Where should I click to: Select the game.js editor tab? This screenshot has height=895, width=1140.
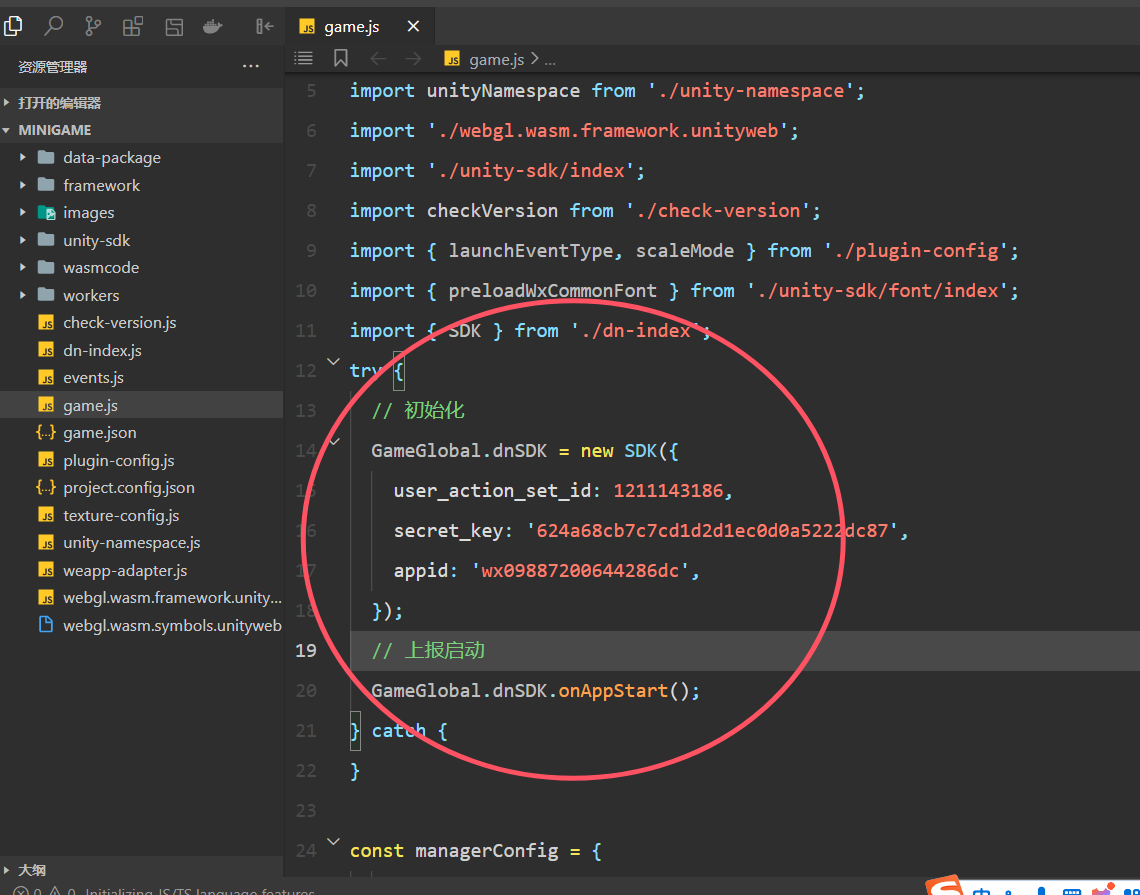[350, 27]
